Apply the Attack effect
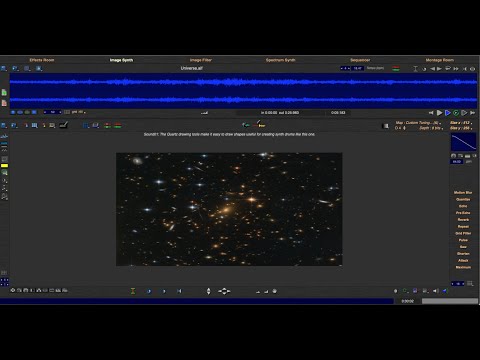480x360 pixels. tap(463, 260)
